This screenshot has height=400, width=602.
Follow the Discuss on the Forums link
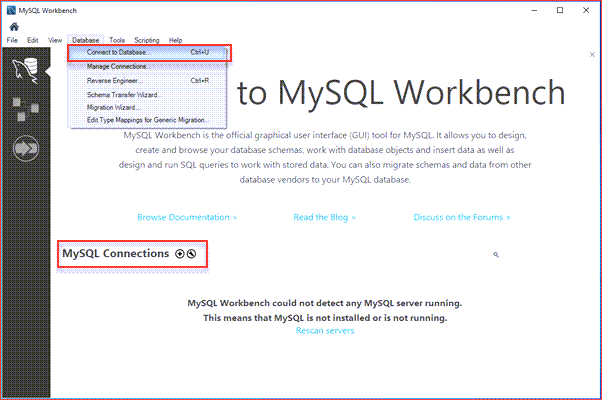[x=462, y=216]
